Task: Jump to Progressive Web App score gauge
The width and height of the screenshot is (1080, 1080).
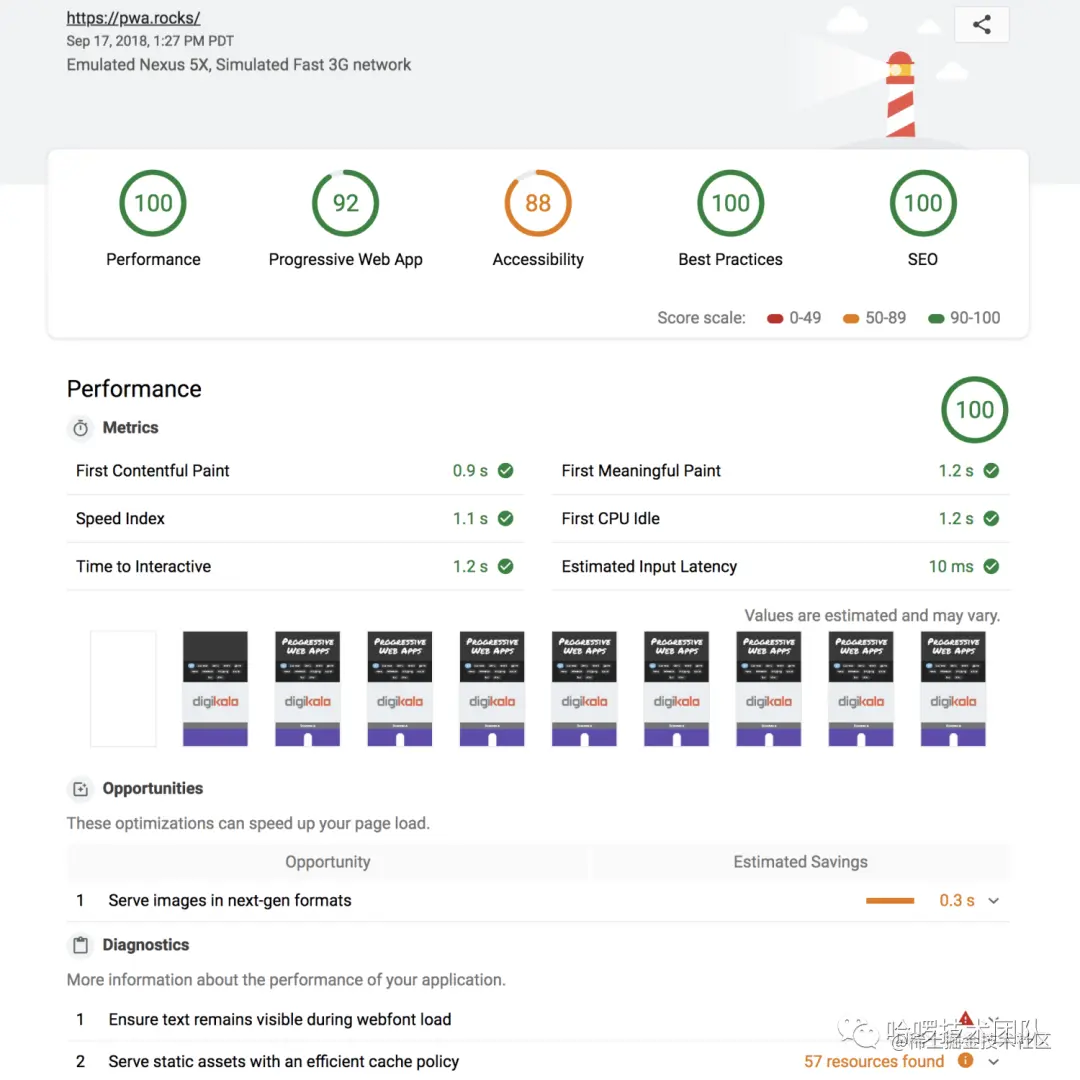Action: pos(345,203)
